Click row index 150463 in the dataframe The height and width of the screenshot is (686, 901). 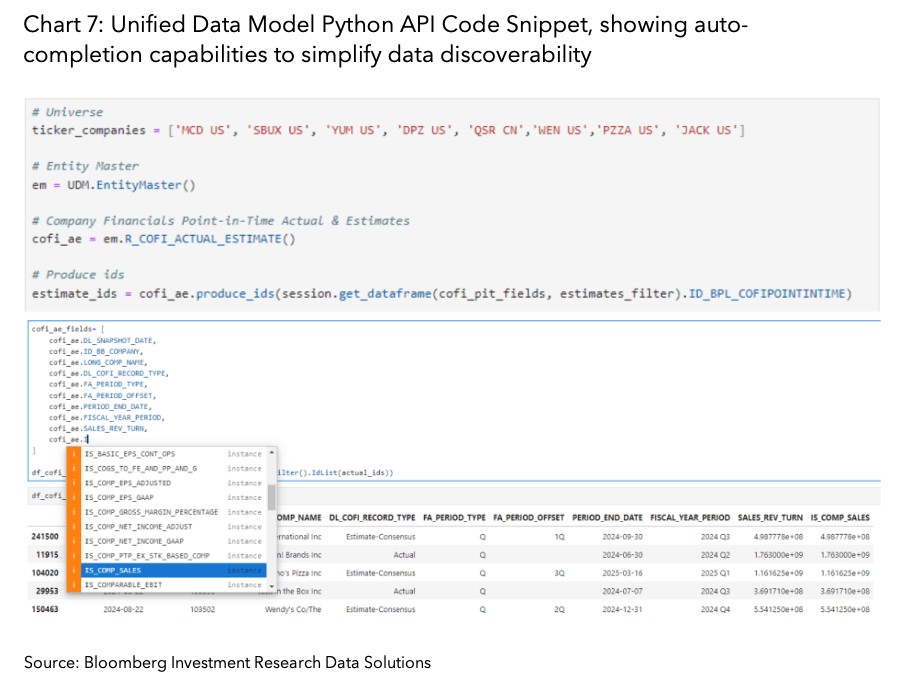pos(45,609)
